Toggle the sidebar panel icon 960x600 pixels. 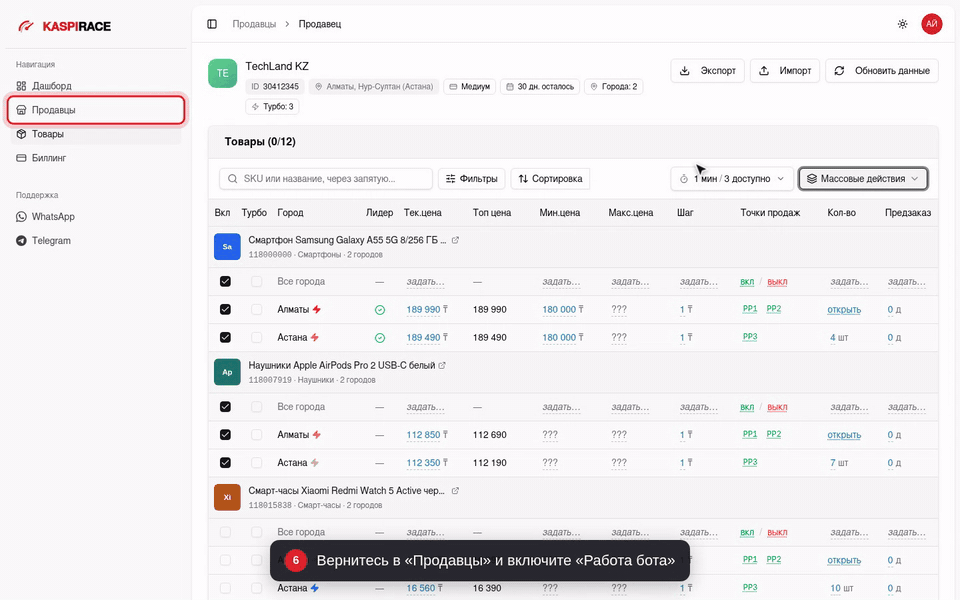coord(212,24)
